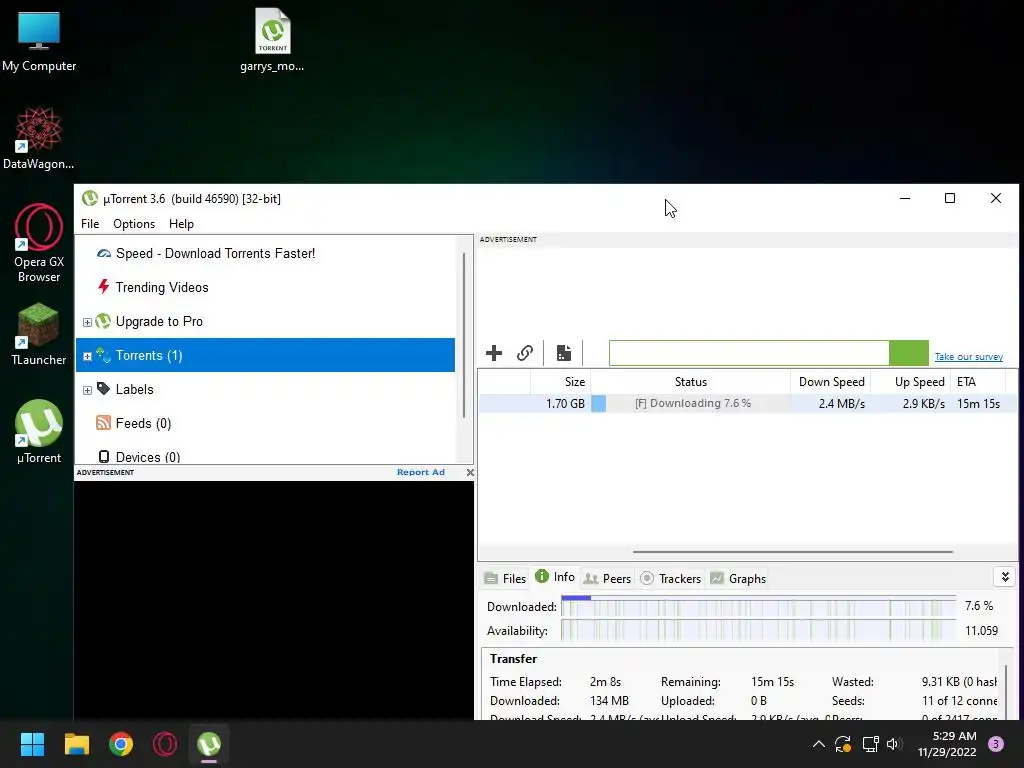Image resolution: width=1024 pixels, height=768 pixels.
Task: Click Add Torrent from URL link icon
Action: tap(525, 353)
